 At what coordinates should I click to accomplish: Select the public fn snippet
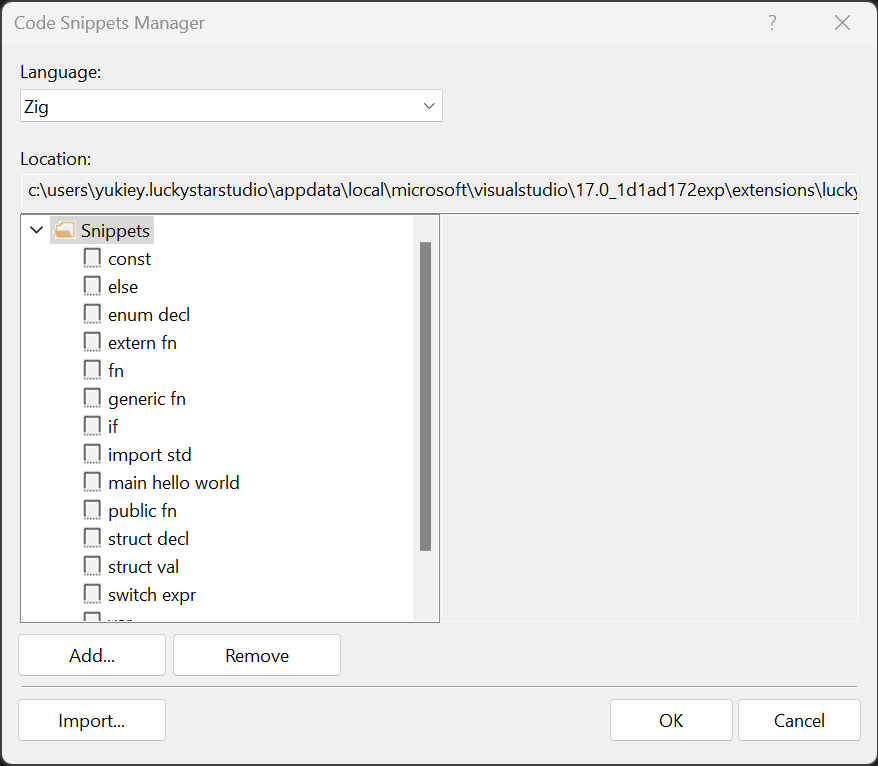(142, 510)
